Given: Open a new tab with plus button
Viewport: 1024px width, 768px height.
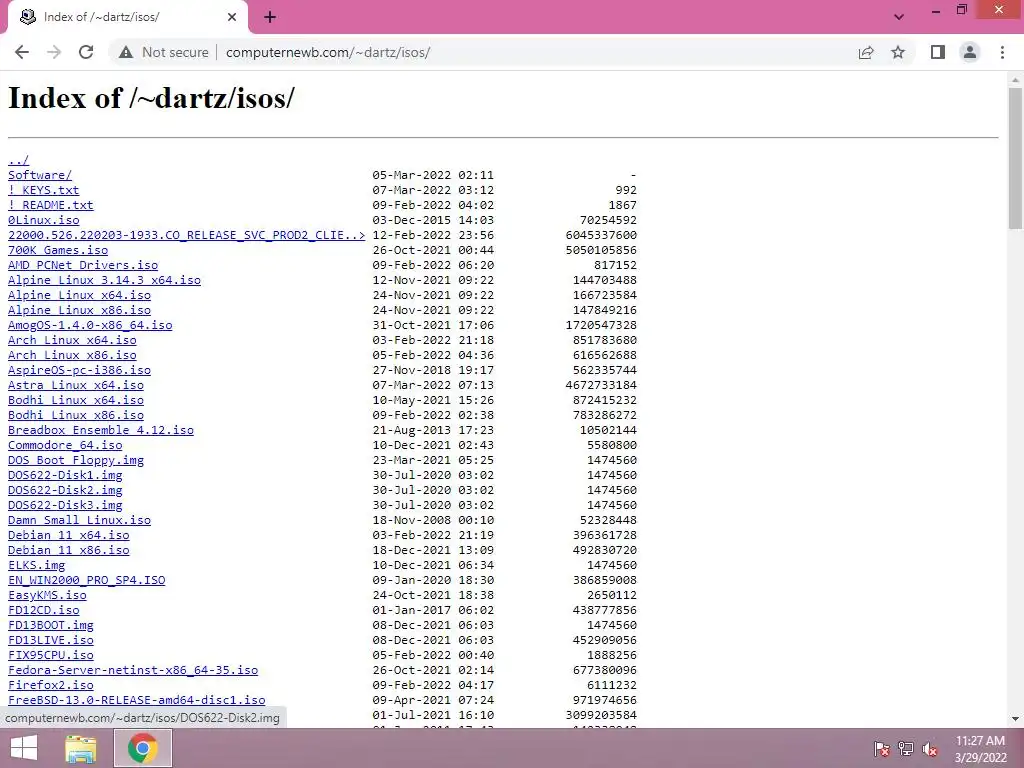Looking at the screenshot, I should click(x=270, y=17).
